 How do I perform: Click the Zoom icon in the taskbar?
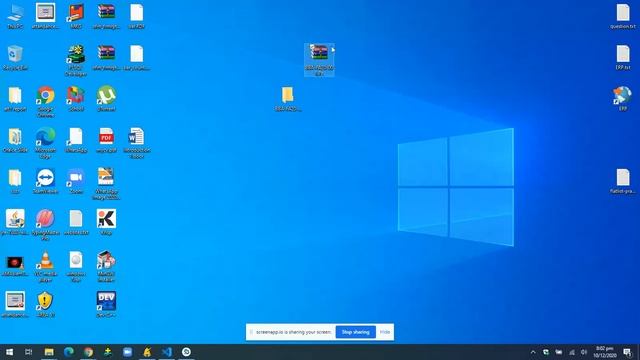(x=127, y=352)
